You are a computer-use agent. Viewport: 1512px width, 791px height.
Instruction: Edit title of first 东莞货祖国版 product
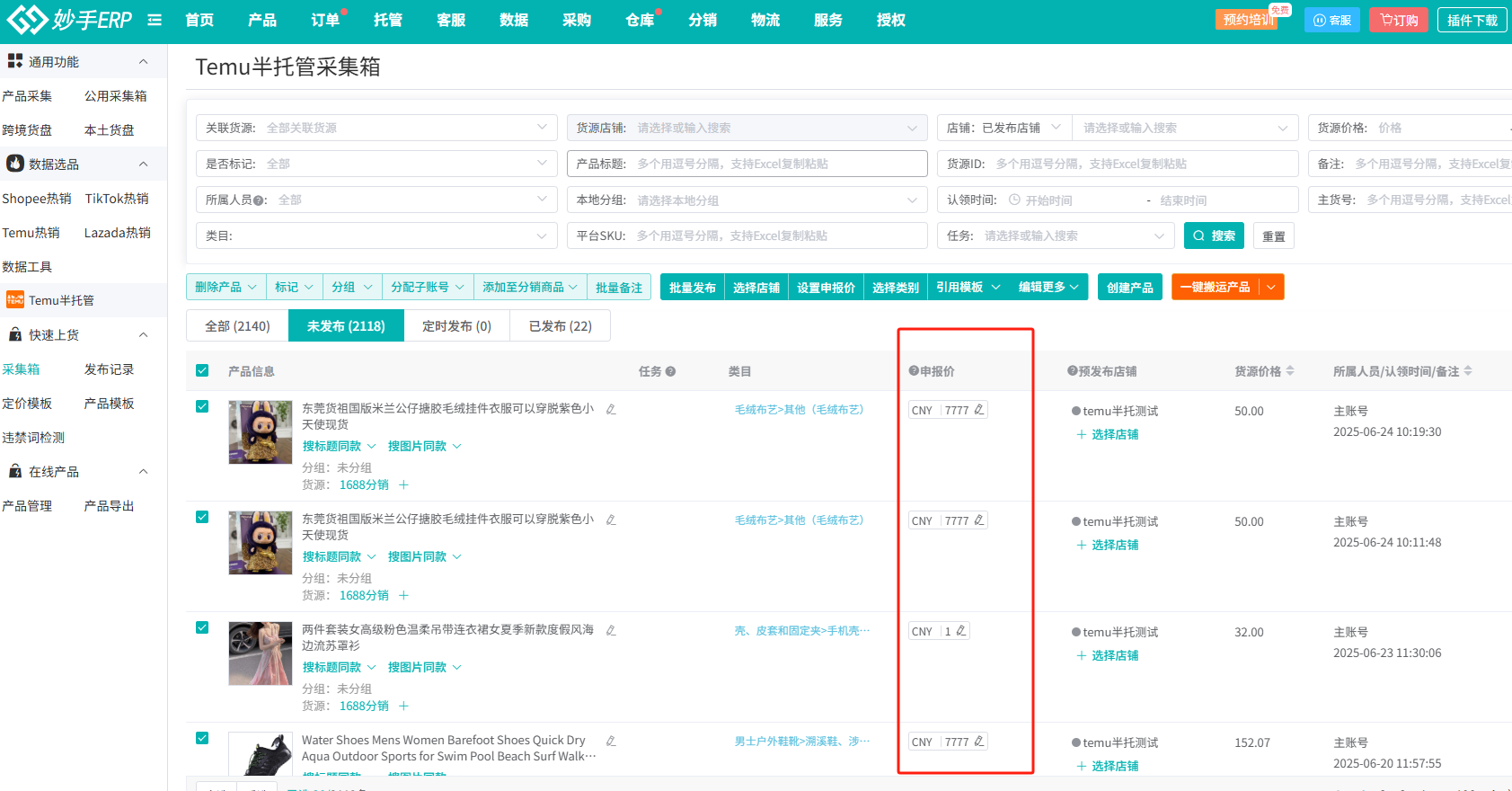611,409
